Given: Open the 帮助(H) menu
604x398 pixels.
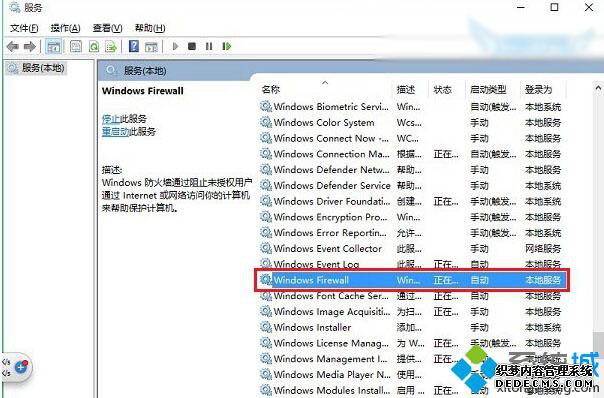Looking at the screenshot, I should coord(150,28).
